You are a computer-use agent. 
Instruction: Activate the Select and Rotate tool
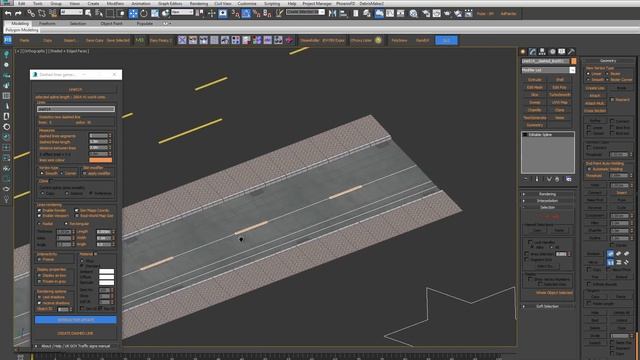tap(144, 13)
